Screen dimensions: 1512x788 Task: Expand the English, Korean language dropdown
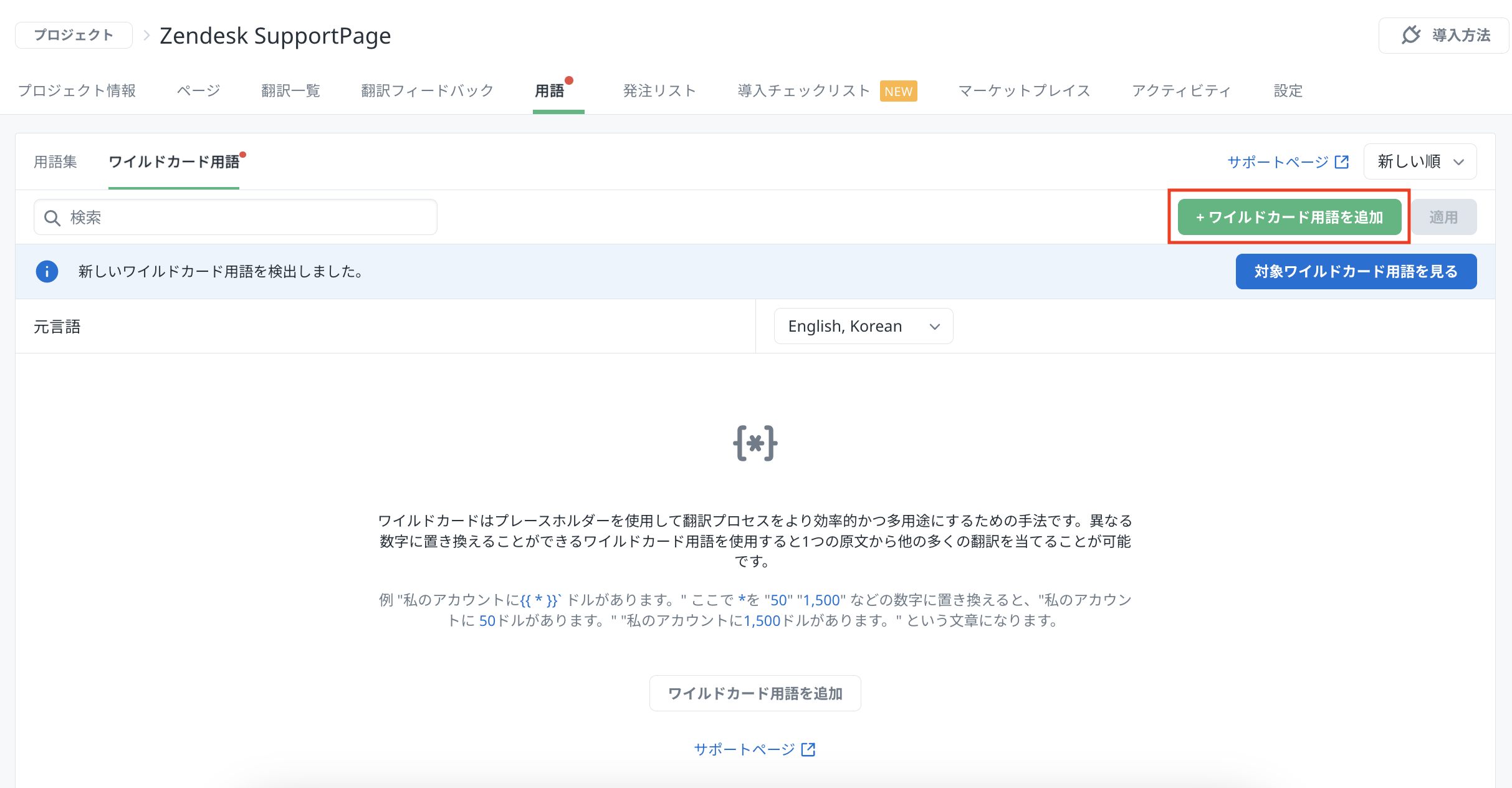click(863, 326)
